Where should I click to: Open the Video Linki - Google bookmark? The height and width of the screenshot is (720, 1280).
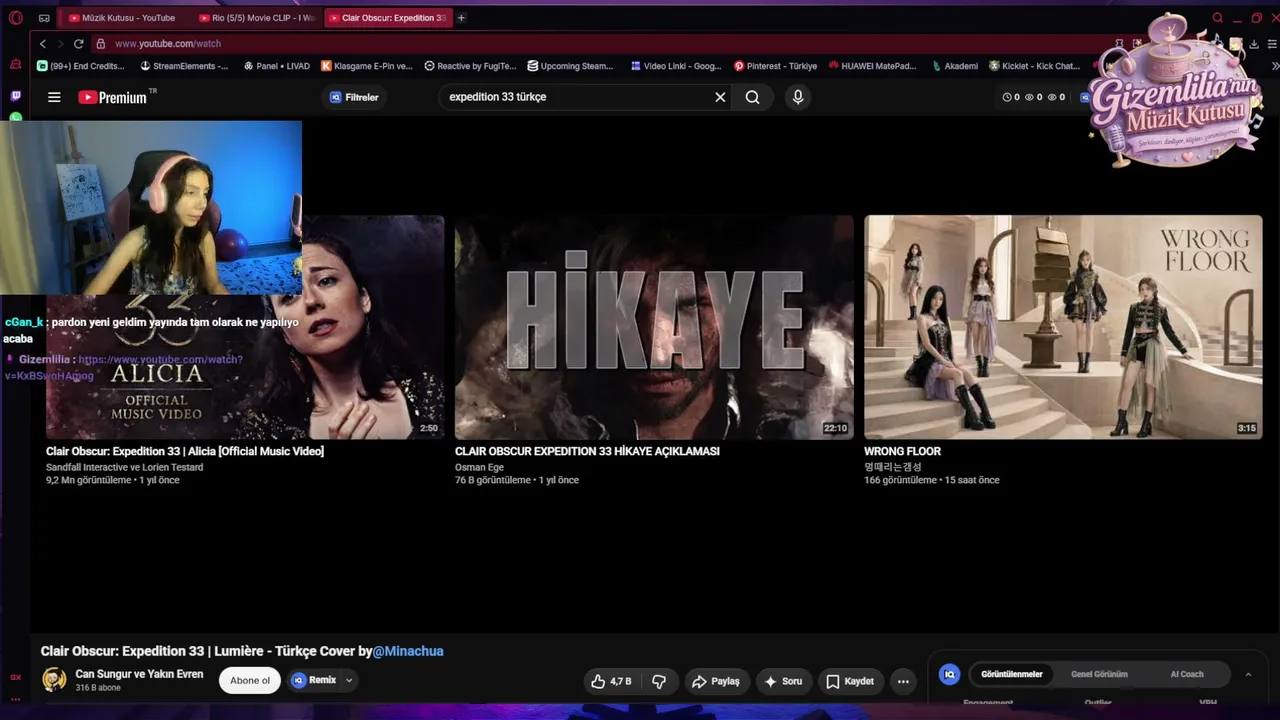tap(676, 66)
